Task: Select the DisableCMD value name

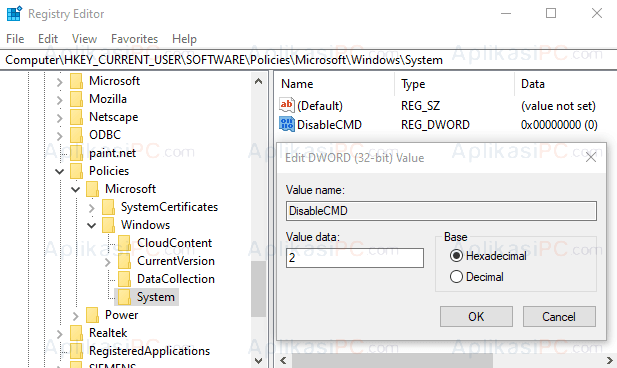Action: tap(329, 125)
